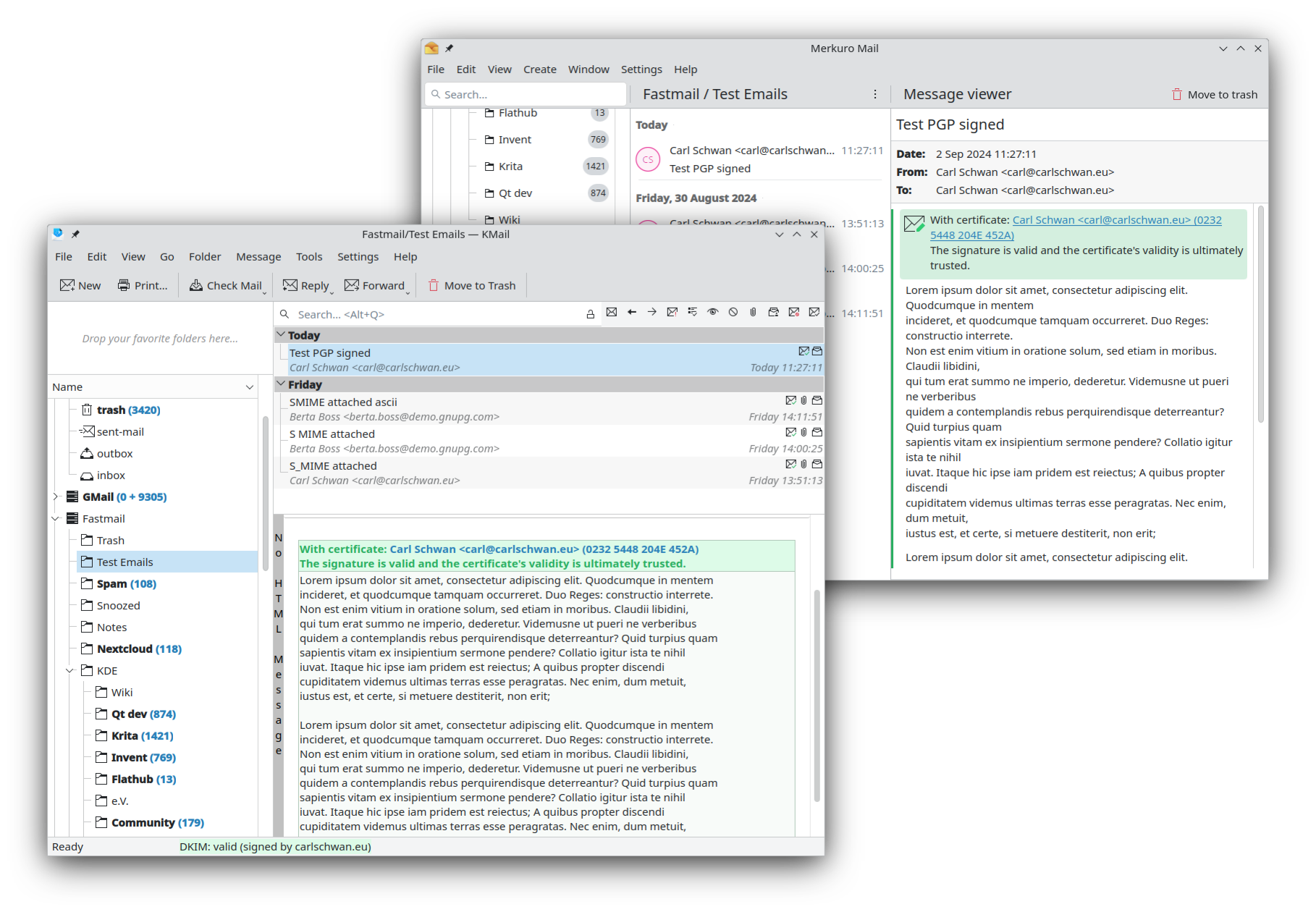
Task: Click the ham (not spam) filter icon
Action: (x=814, y=312)
